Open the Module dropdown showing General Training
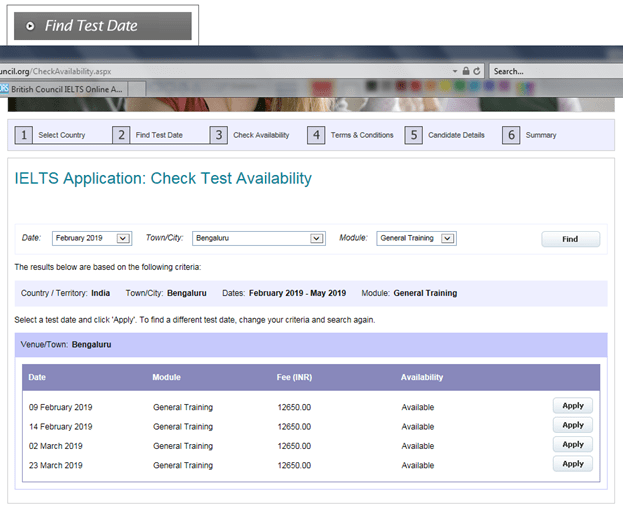 pos(416,238)
